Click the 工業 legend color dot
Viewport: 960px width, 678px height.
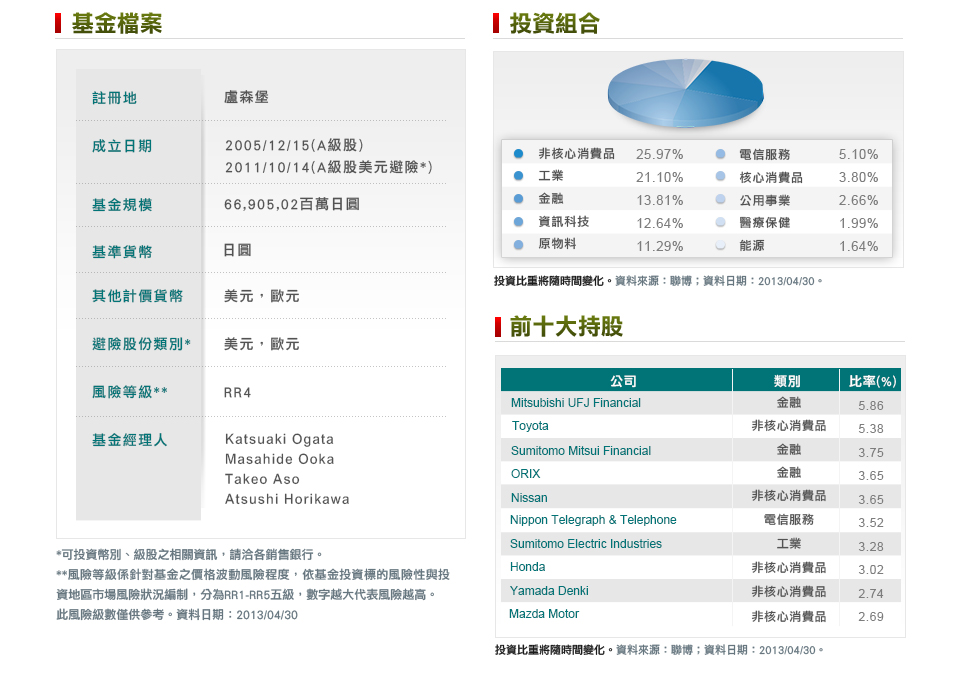518,176
